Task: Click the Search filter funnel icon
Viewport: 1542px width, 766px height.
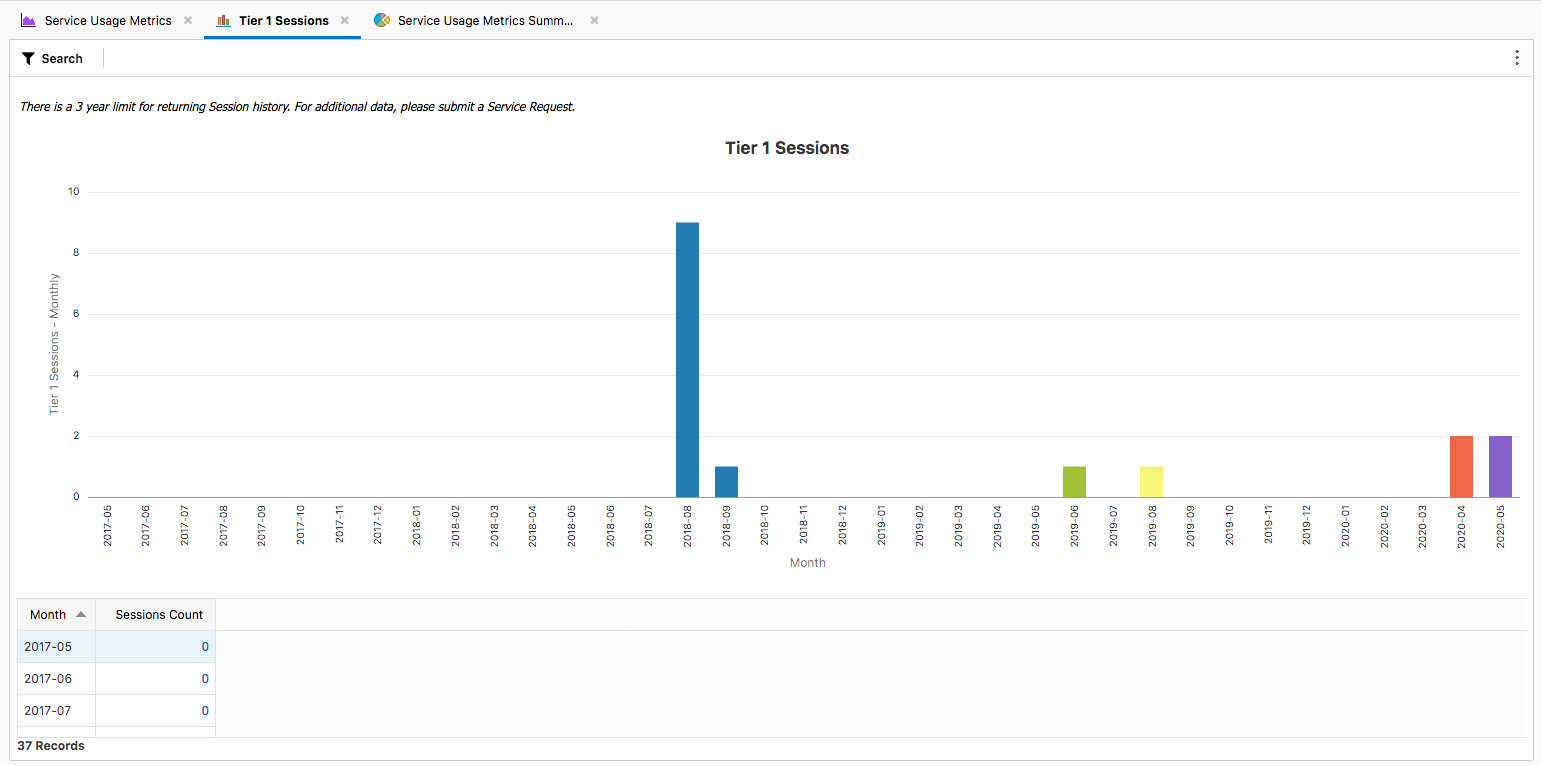Action: (28, 59)
